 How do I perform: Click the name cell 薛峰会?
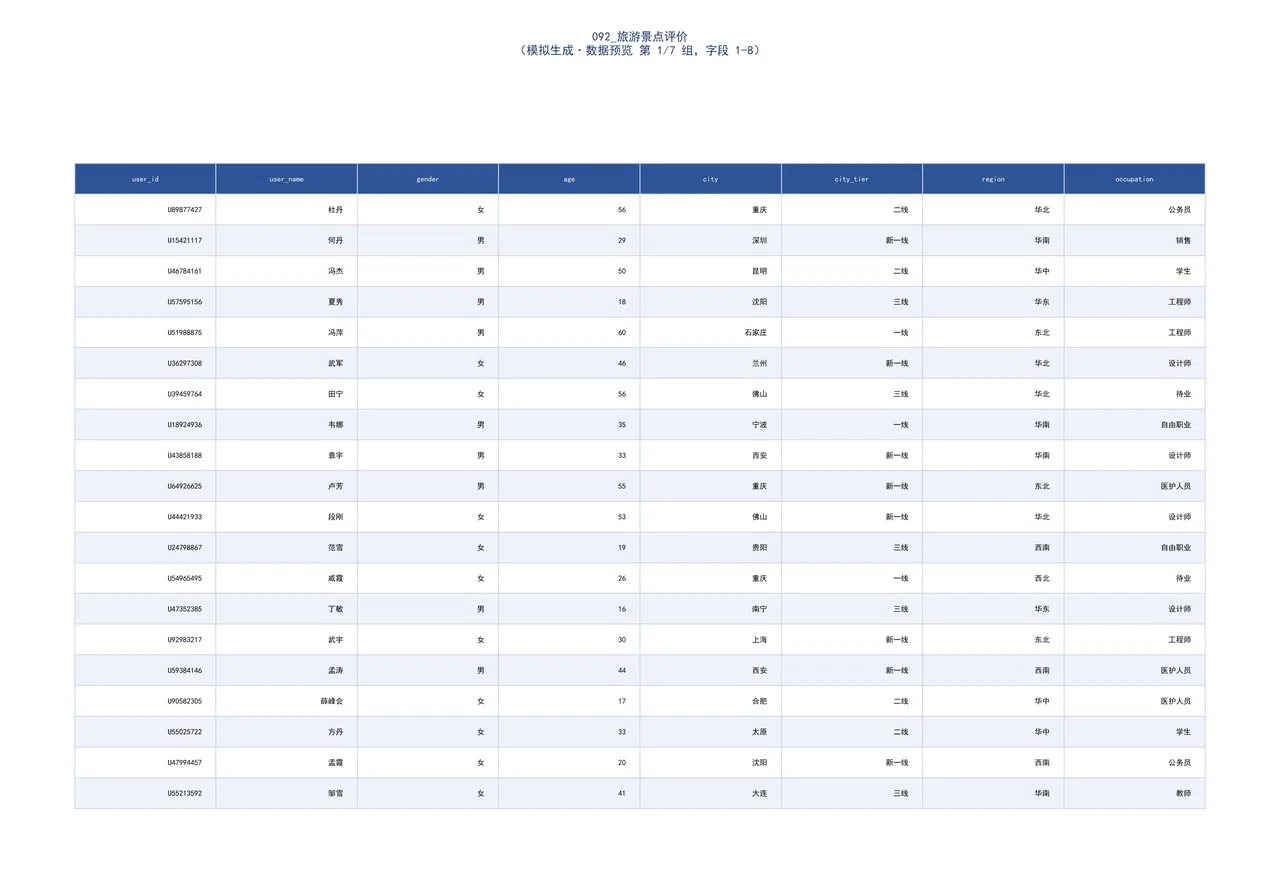[286, 701]
